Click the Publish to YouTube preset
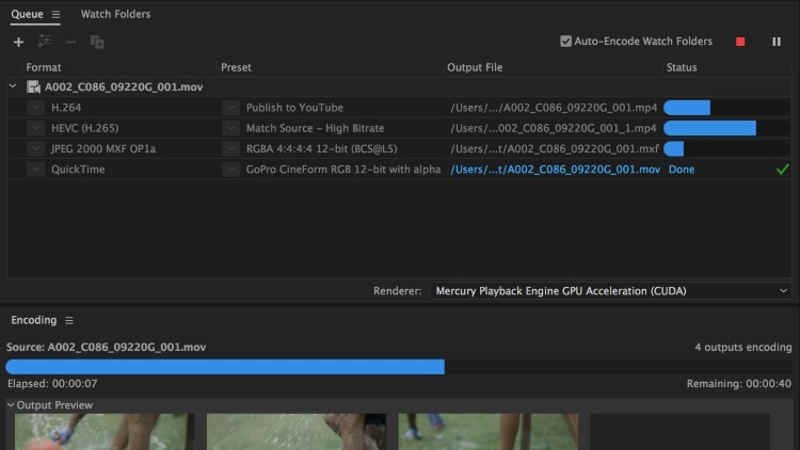 (x=294, y=108)
